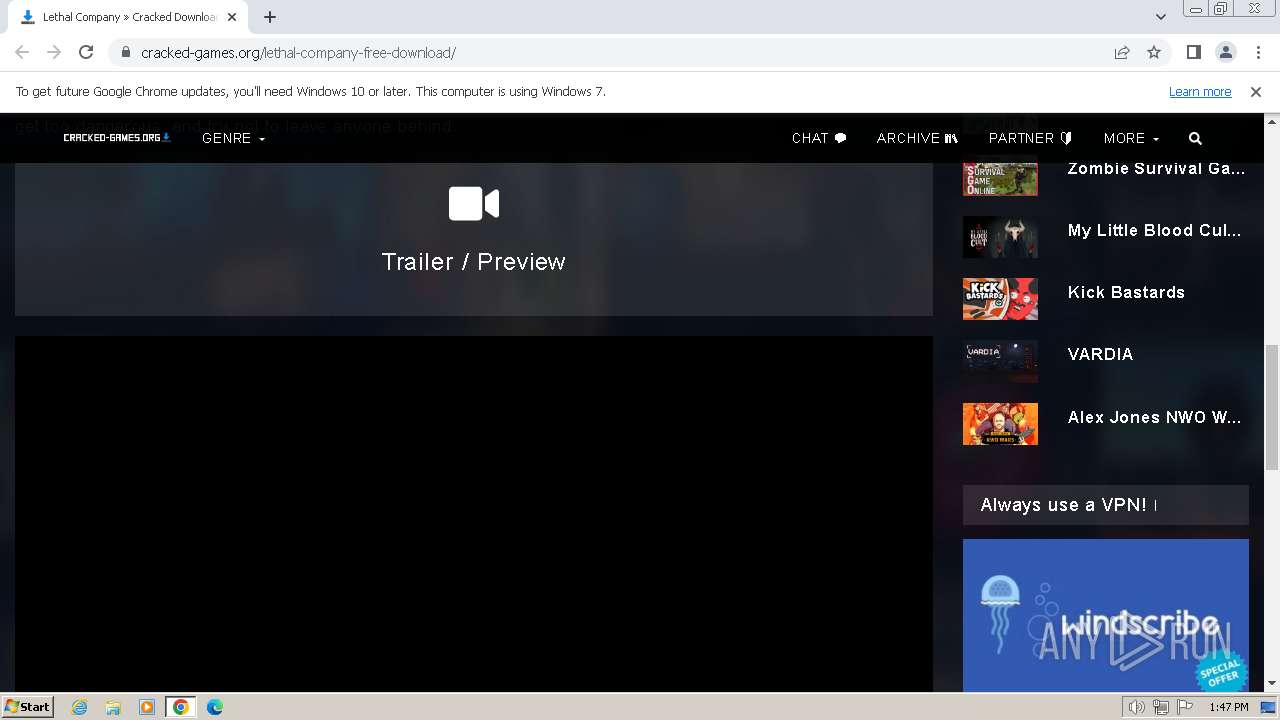Image resolution: width=1280 pixels, height=720 pixels.
Task: Open the VARDIA thumbnail
Action: tap(1000, 361)
